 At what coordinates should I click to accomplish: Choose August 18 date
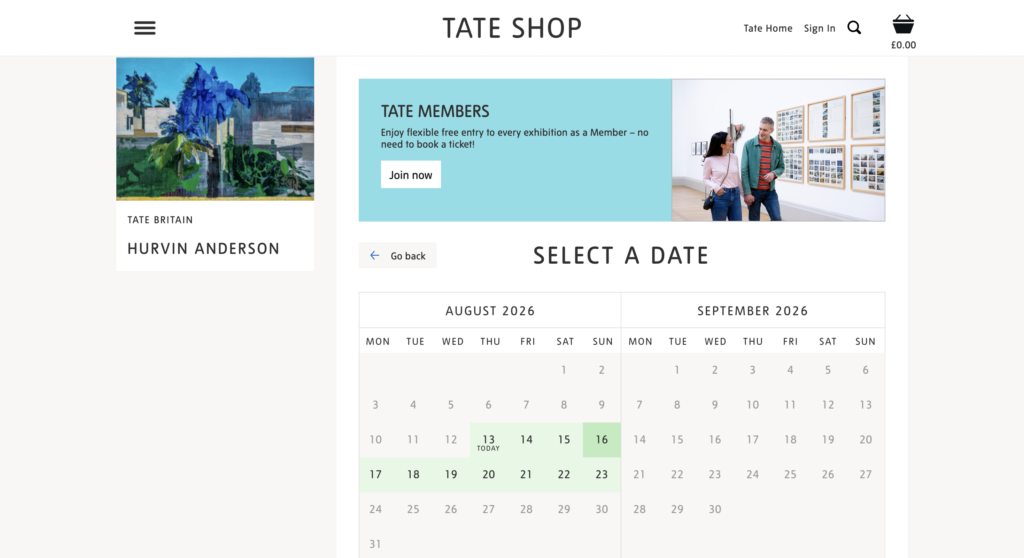(x=413, y=474)
